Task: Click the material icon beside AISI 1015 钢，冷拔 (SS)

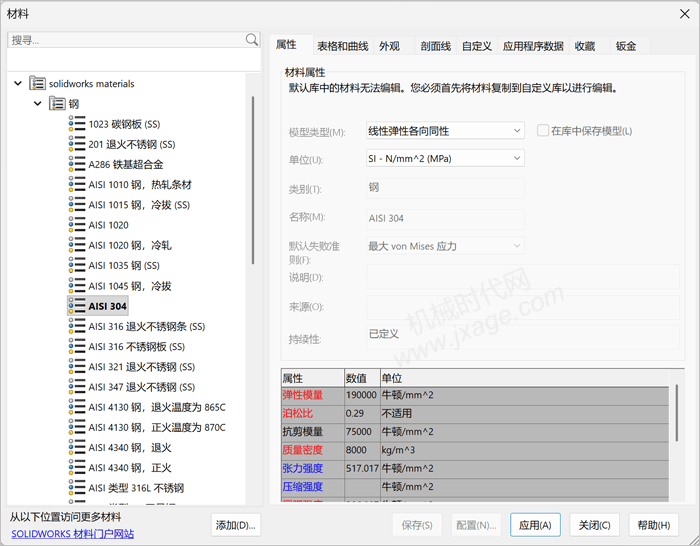Action: pyautogui.click(x=77, y=204)
